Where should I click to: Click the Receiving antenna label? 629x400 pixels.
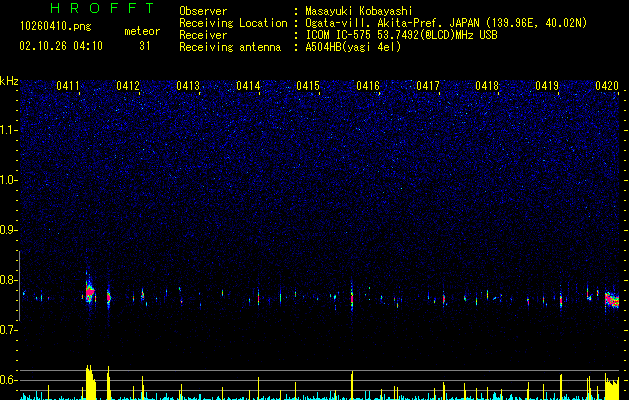click(230, 47)
